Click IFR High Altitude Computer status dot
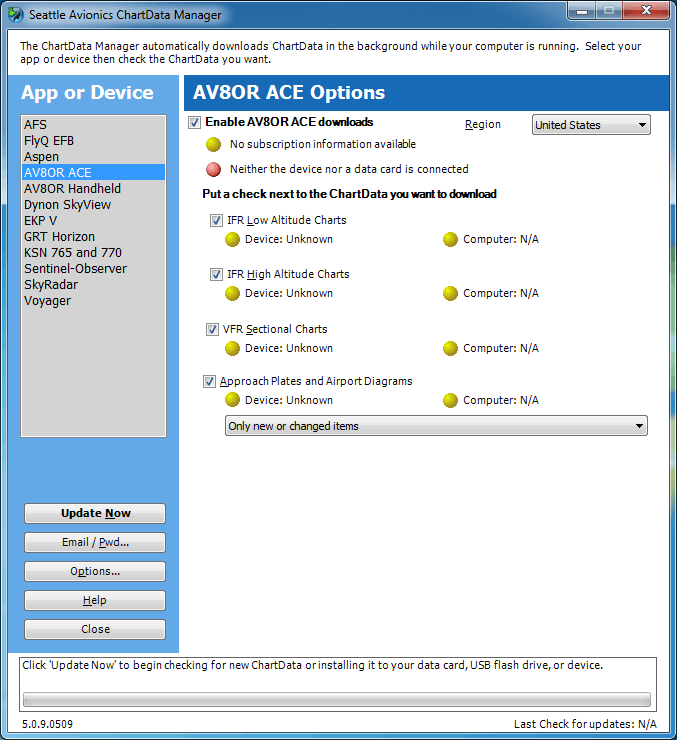 450,294
